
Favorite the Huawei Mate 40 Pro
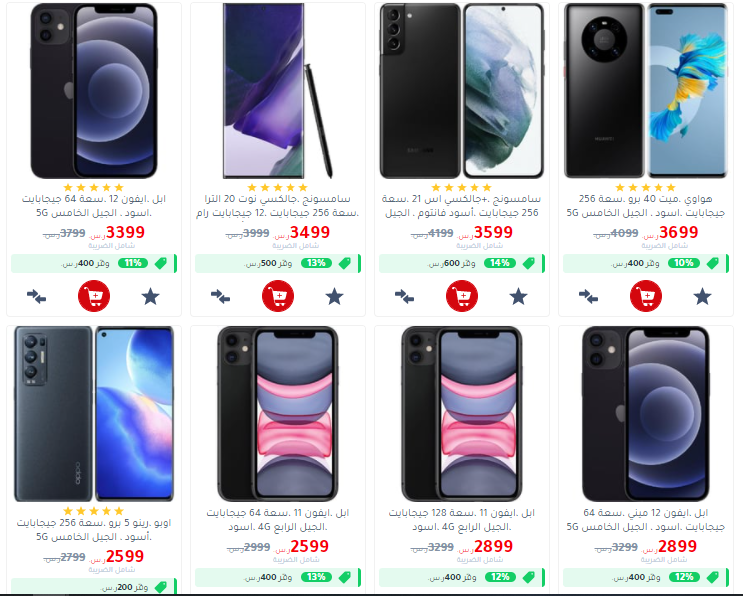coord(702,297)
